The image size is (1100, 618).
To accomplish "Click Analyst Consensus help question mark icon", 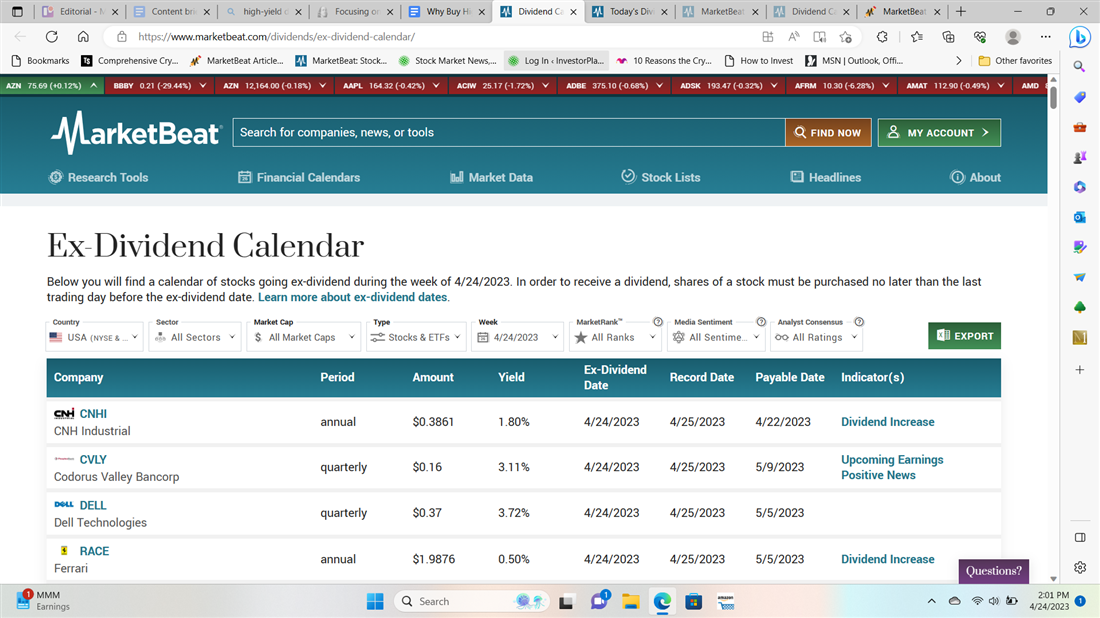I will point(859,322).
